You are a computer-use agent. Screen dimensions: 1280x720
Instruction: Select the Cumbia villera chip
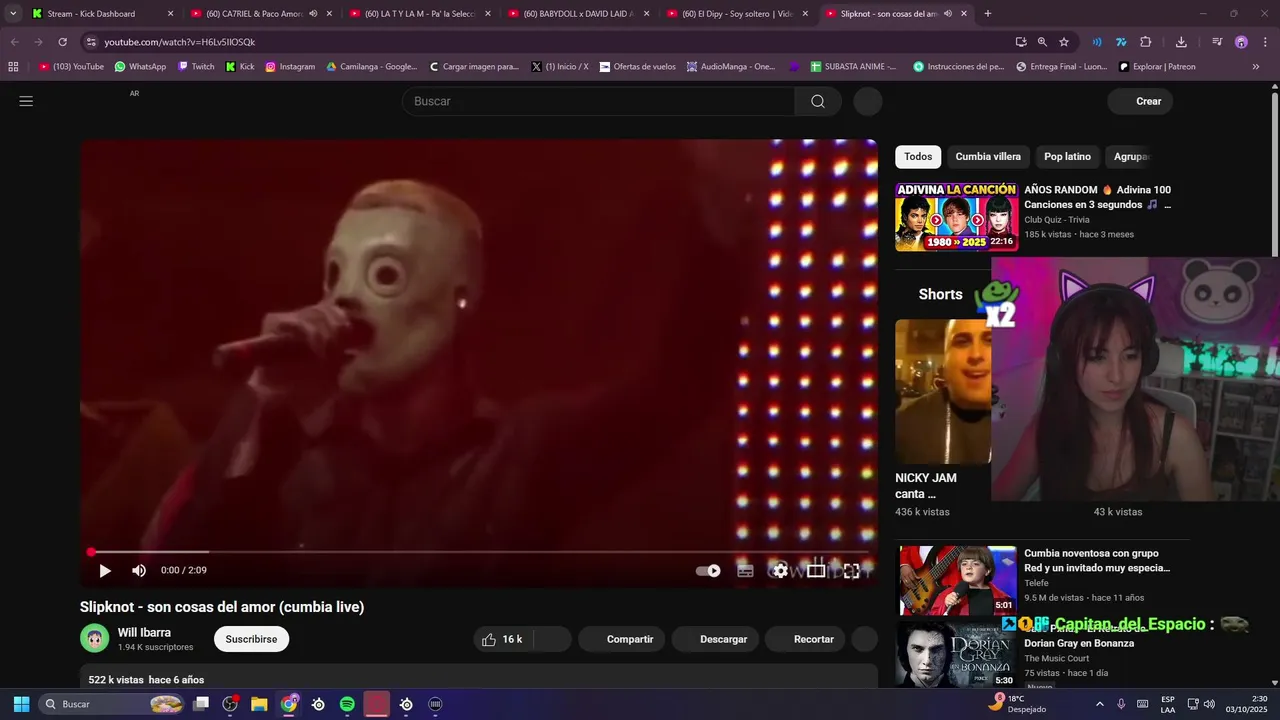point(988,156)
